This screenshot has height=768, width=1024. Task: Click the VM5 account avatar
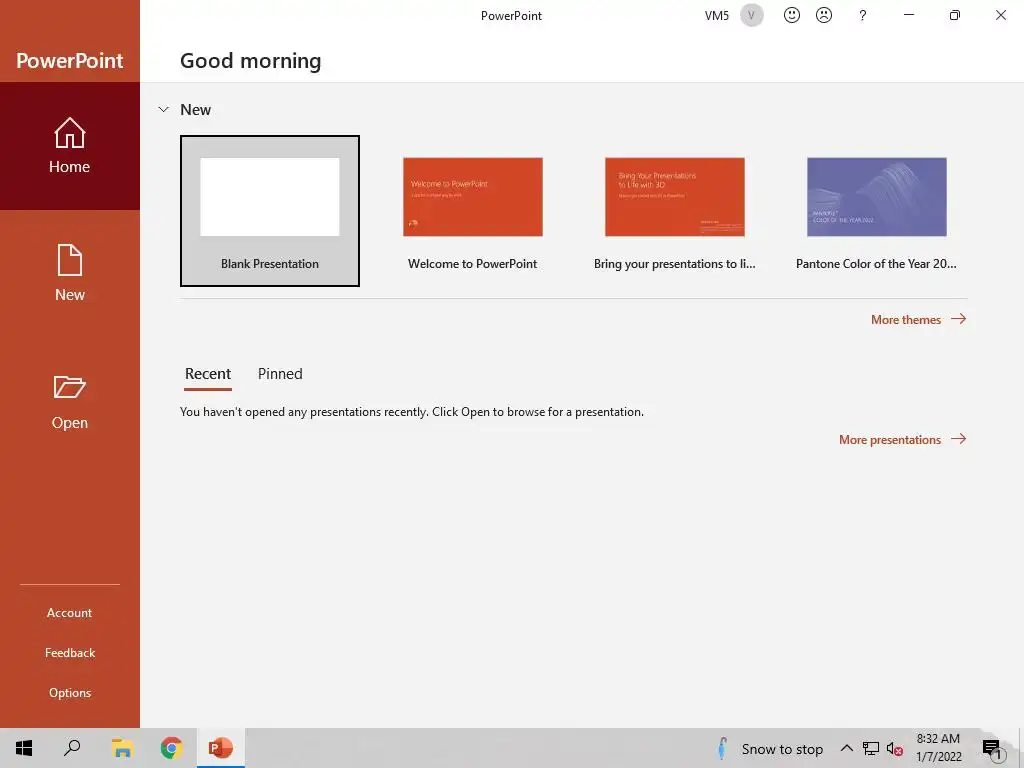pyautogui.click(x=752, y=15)
